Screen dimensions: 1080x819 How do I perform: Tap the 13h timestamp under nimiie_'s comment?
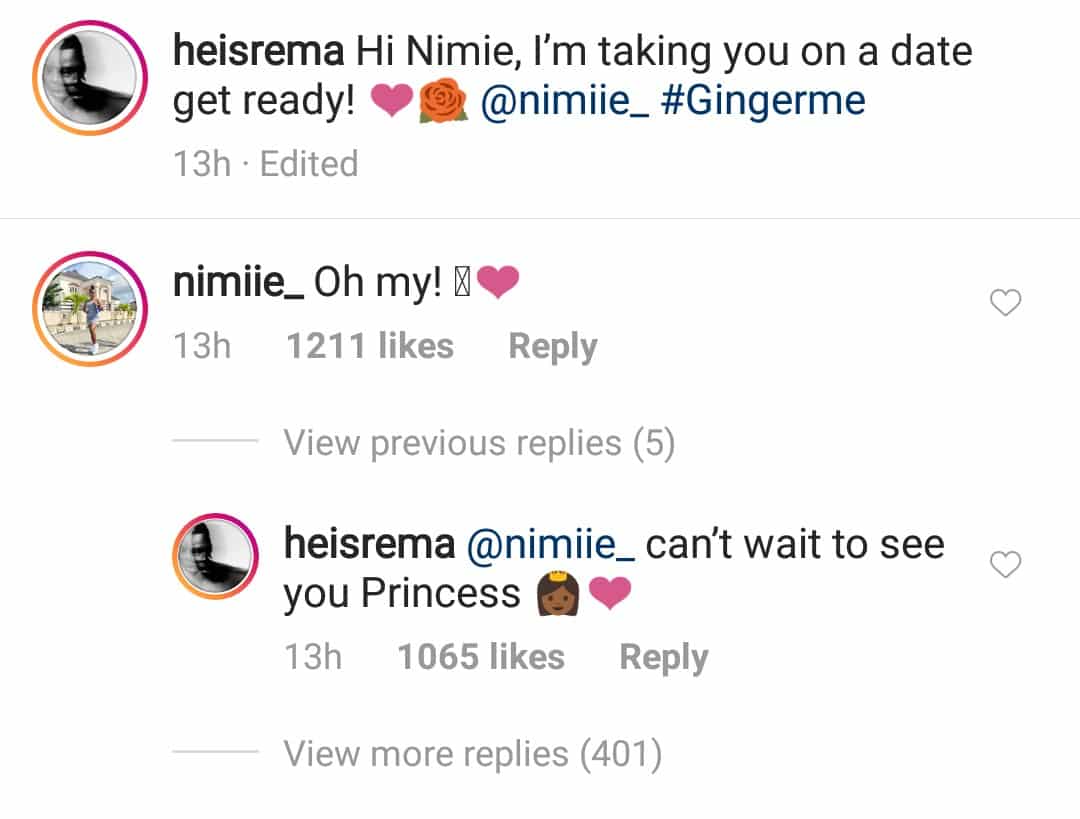click(x=201, y=346)
